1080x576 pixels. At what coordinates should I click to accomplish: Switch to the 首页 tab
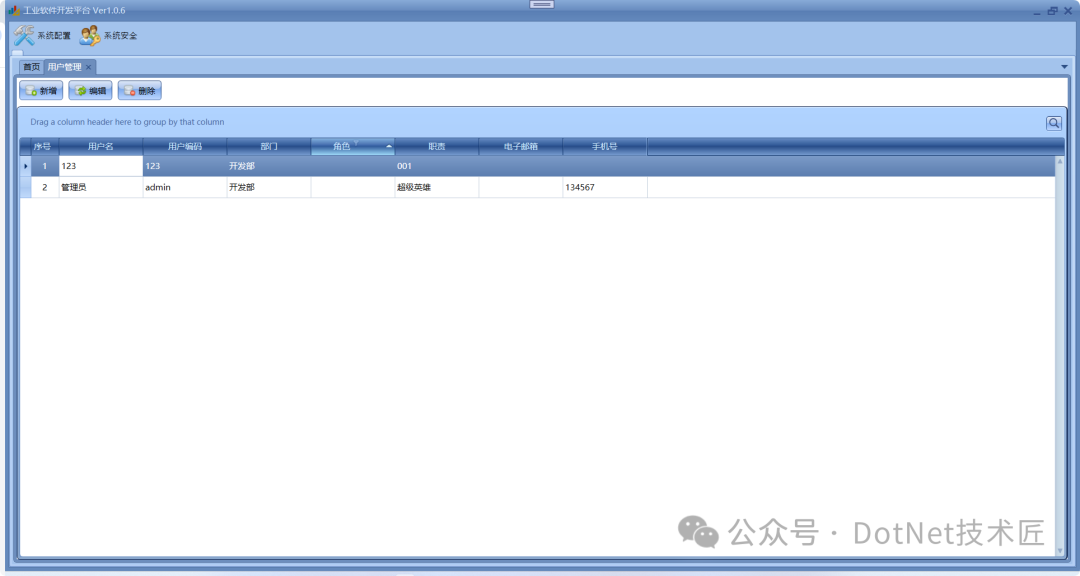point(32,67)
